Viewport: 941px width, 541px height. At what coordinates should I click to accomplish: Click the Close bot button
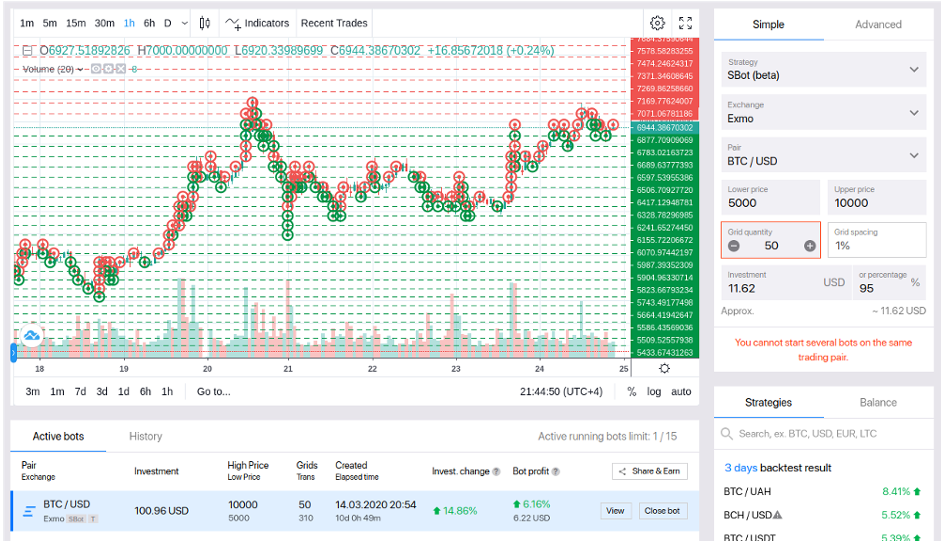[663, 511]
